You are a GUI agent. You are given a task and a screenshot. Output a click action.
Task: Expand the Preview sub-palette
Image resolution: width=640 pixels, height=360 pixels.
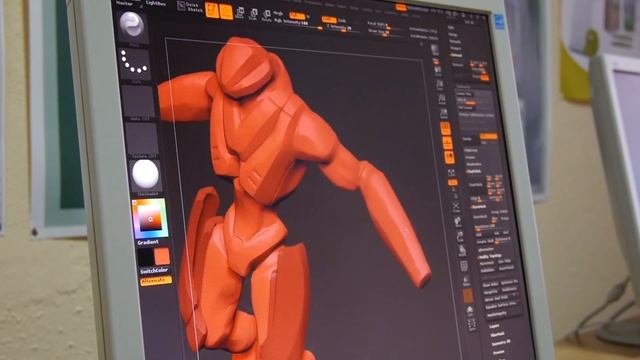(x=499, y=352)
